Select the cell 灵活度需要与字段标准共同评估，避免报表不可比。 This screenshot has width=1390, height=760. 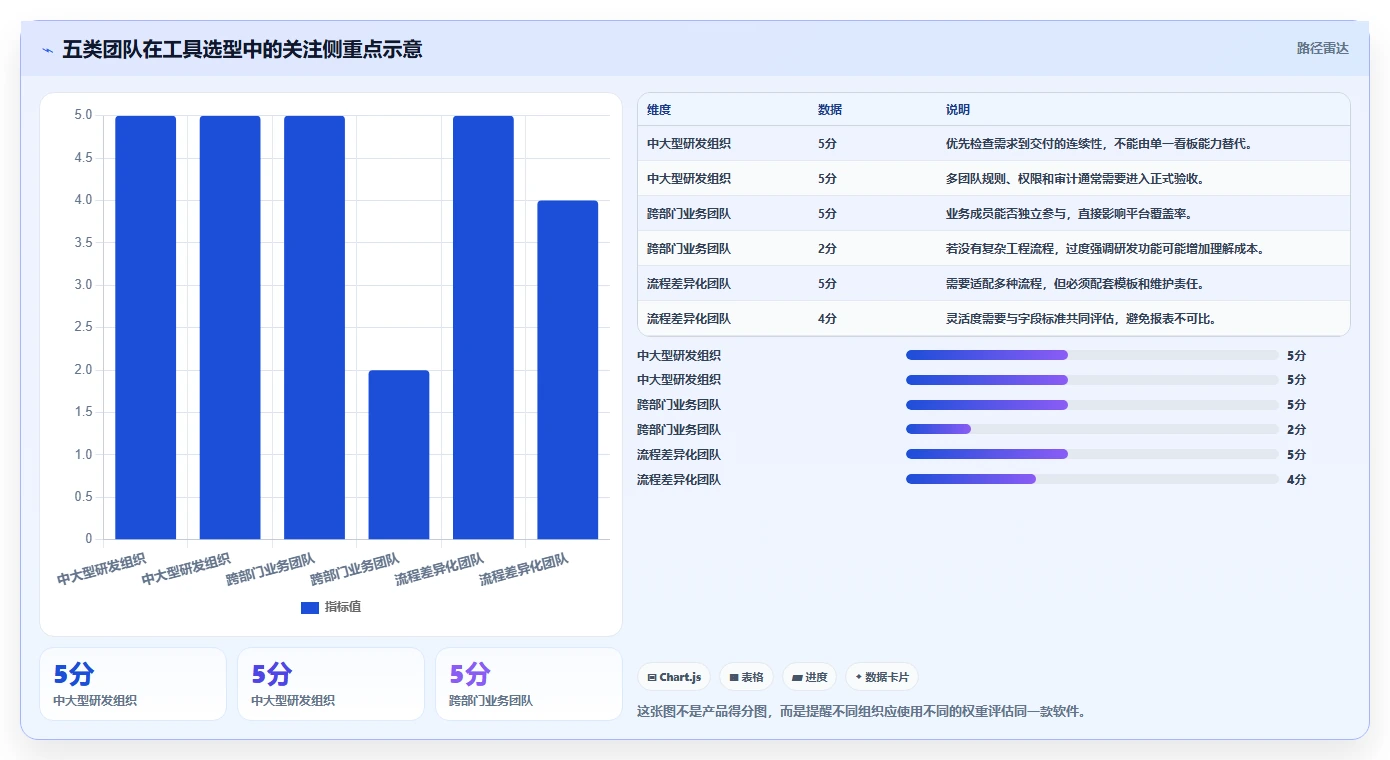click(x=1081, y=319)
